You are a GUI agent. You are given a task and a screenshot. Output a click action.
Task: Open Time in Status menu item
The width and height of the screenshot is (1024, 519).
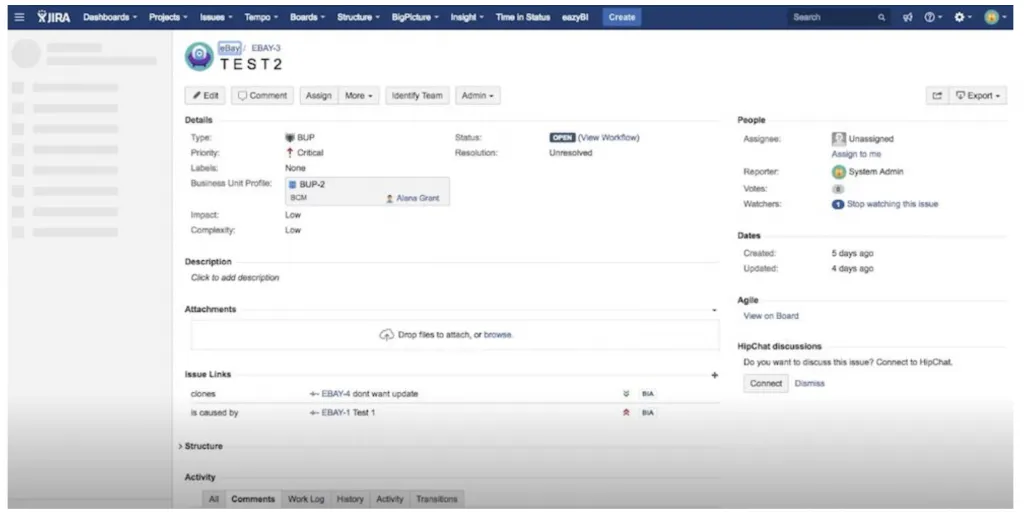click(x=522, y=17)
